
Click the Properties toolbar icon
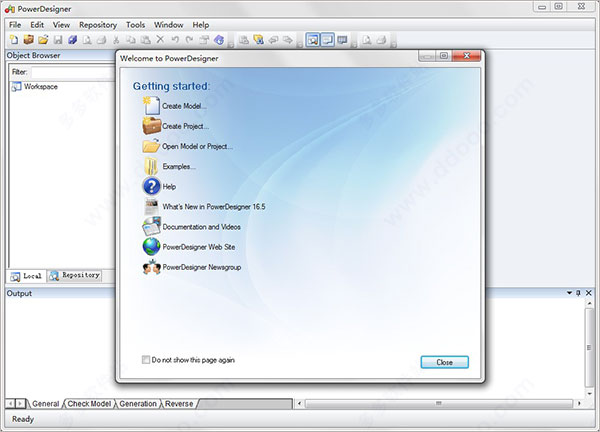tap(204, 39)
